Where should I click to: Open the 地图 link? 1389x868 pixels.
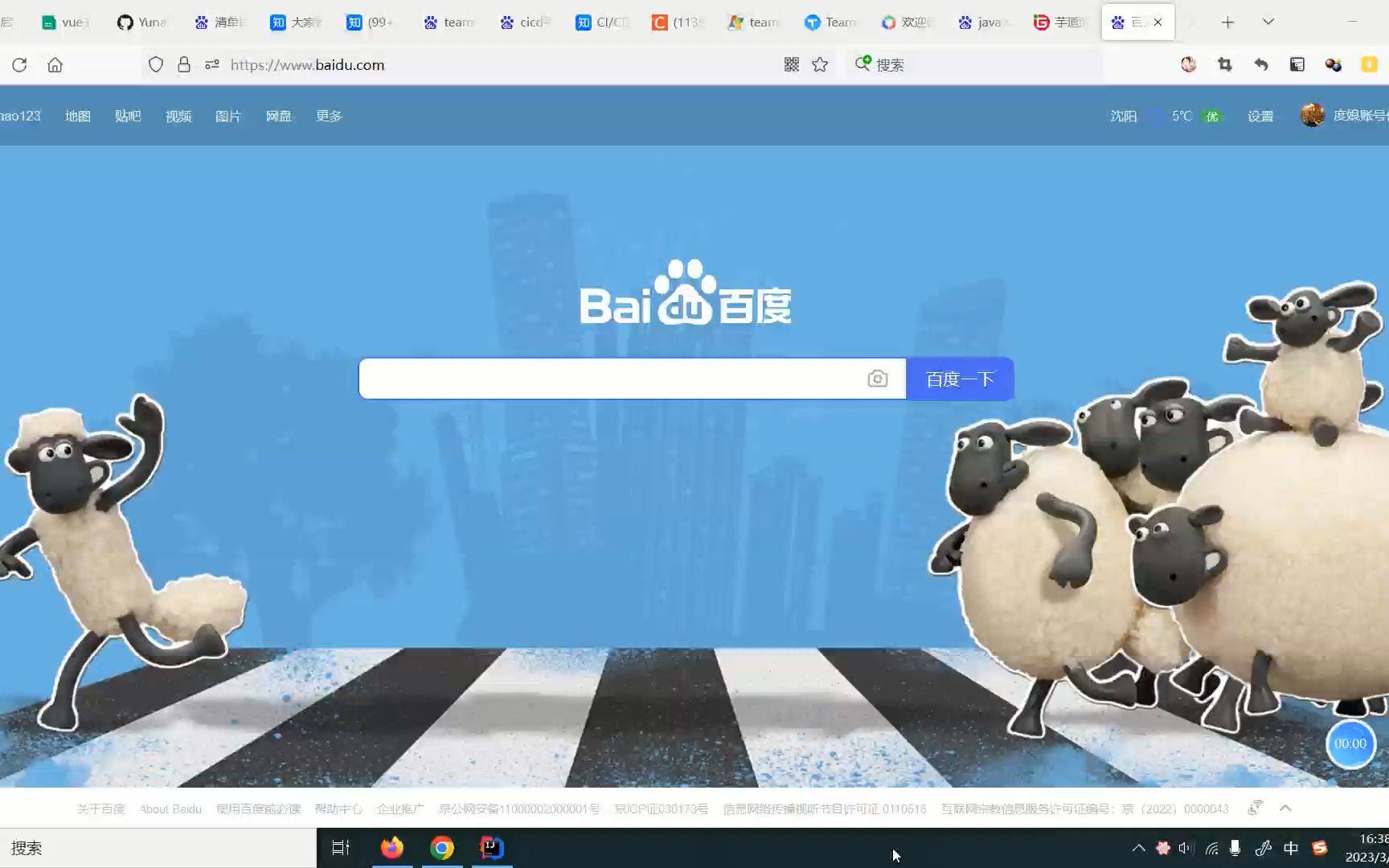click(77, 116)
